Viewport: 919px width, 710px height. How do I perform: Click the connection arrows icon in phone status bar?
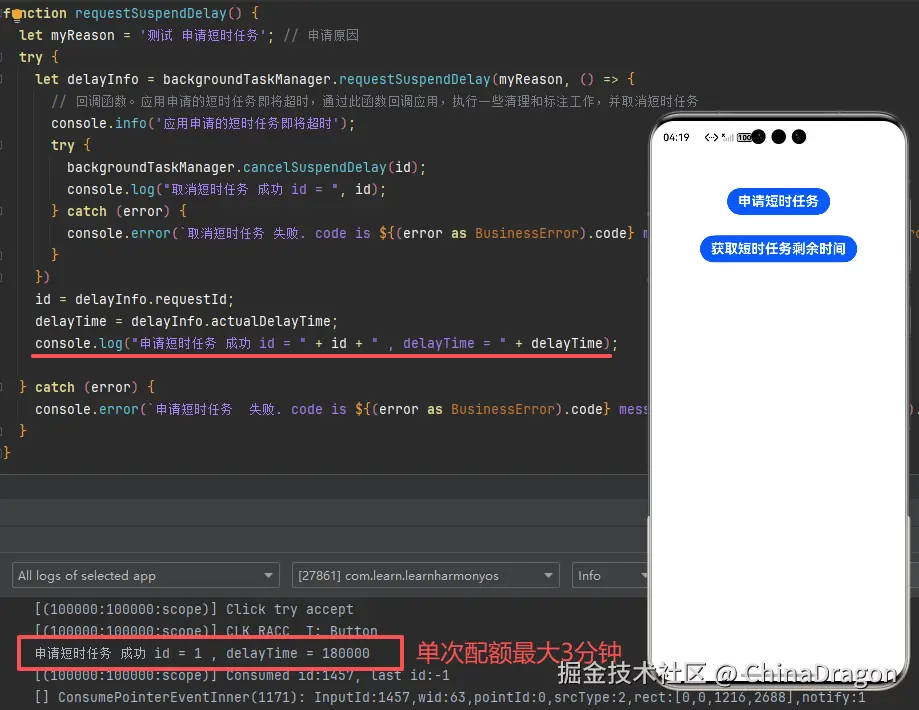[x=711, y=137]
